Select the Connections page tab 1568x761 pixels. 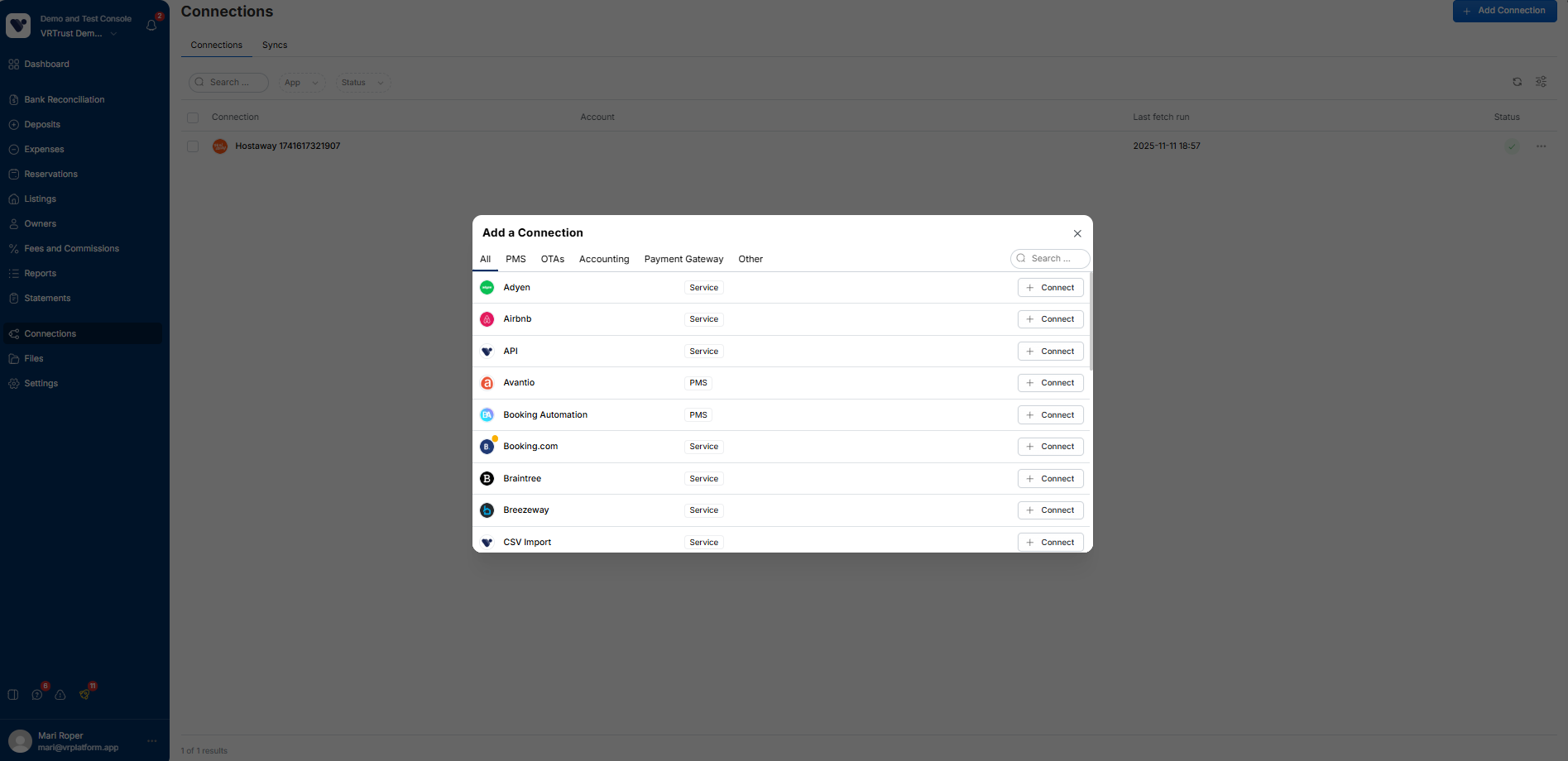[x=217, y=45]
